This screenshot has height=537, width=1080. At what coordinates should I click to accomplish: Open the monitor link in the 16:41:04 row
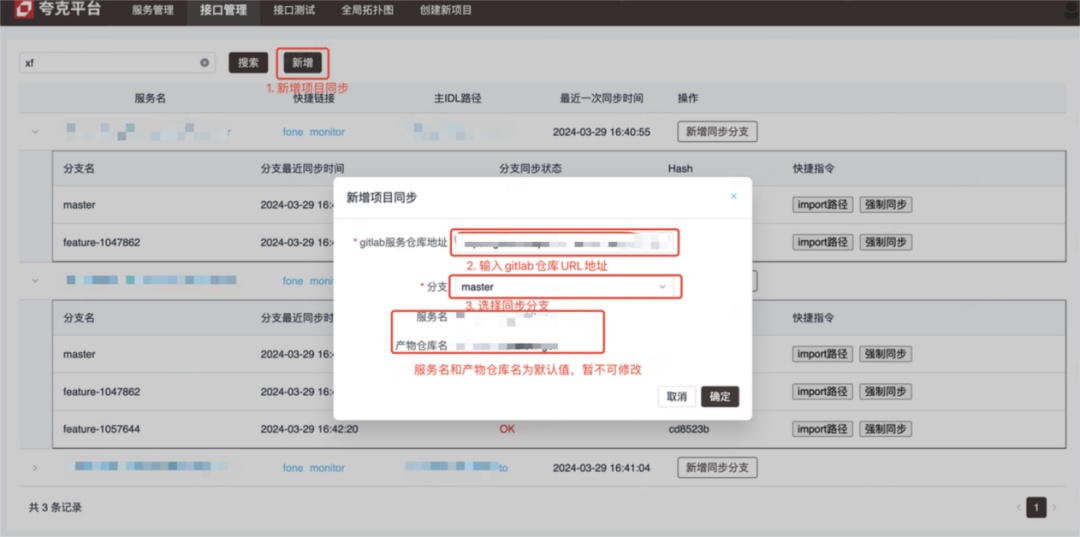tap(327, 468)
